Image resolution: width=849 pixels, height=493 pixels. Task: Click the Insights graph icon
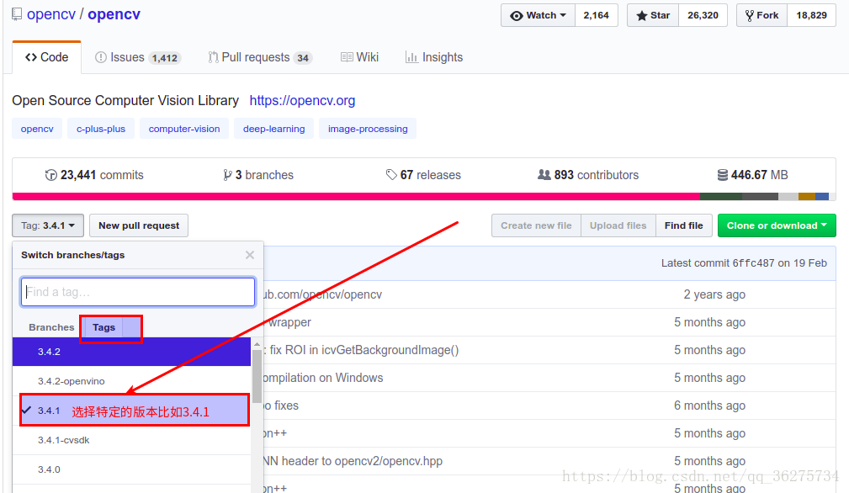(412, 57)
